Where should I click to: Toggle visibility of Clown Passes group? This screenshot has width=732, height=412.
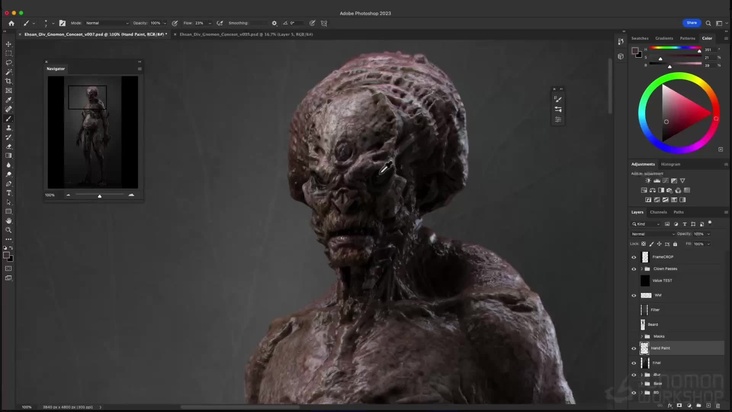pyautogui.click(x=634, y=269)
